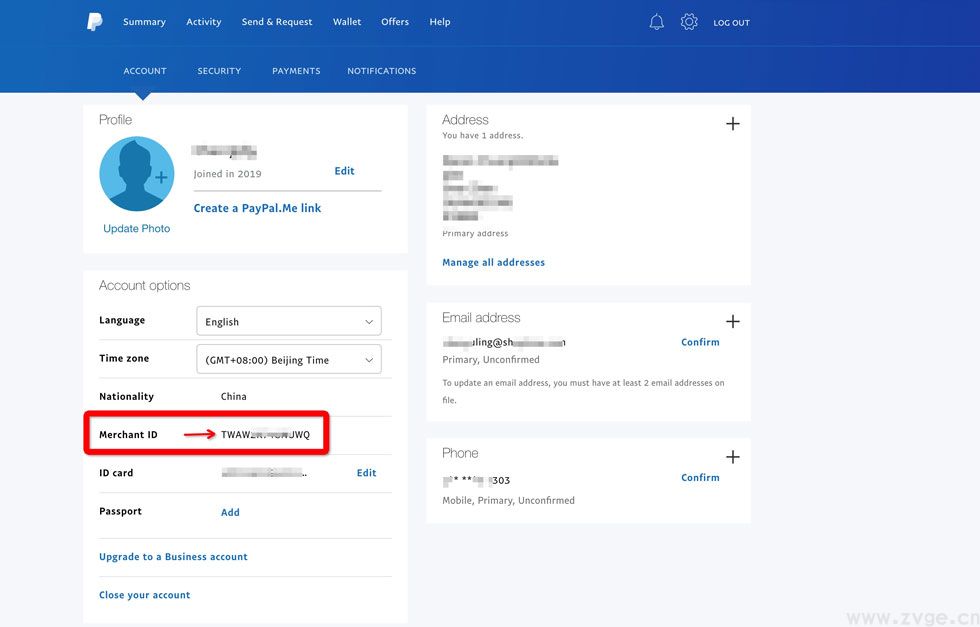This screenshot has height=627, width=980.
Task: Open Manage all addresses
Action: click(x=494, y=261)
